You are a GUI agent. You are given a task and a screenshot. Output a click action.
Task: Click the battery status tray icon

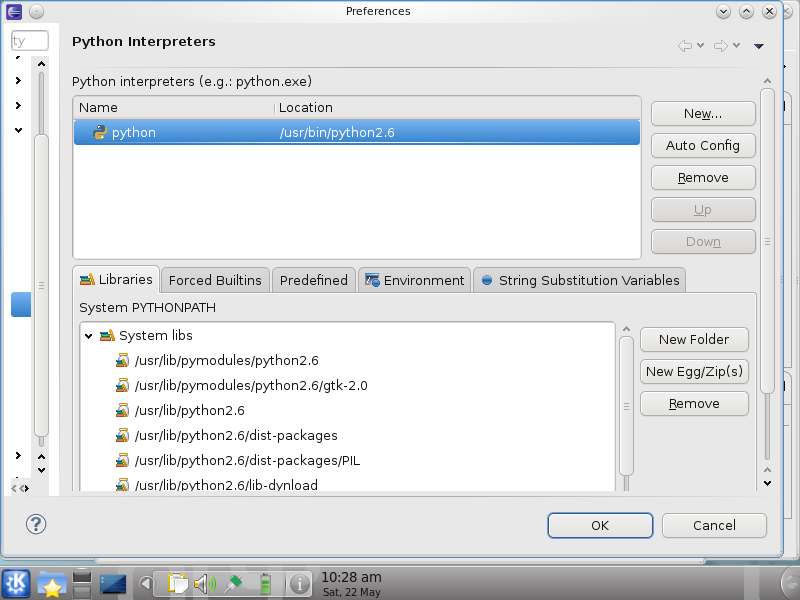coord(266,583)
